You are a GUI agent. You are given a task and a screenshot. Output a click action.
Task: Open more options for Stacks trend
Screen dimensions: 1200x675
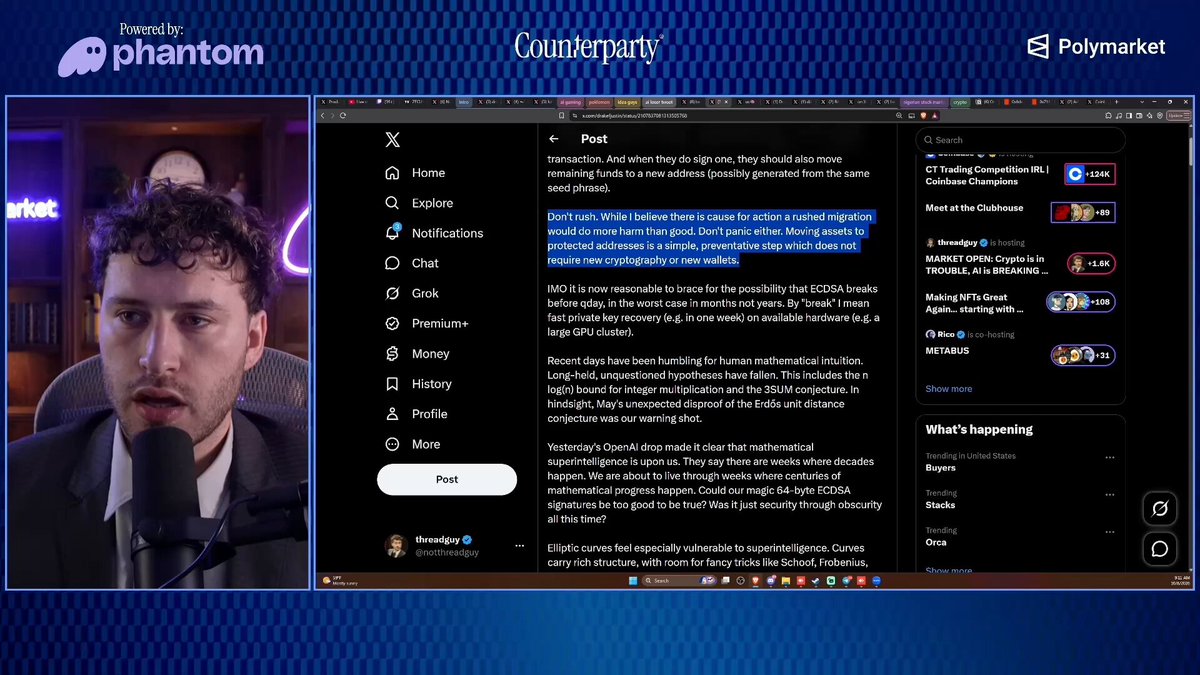[1109, 495]
